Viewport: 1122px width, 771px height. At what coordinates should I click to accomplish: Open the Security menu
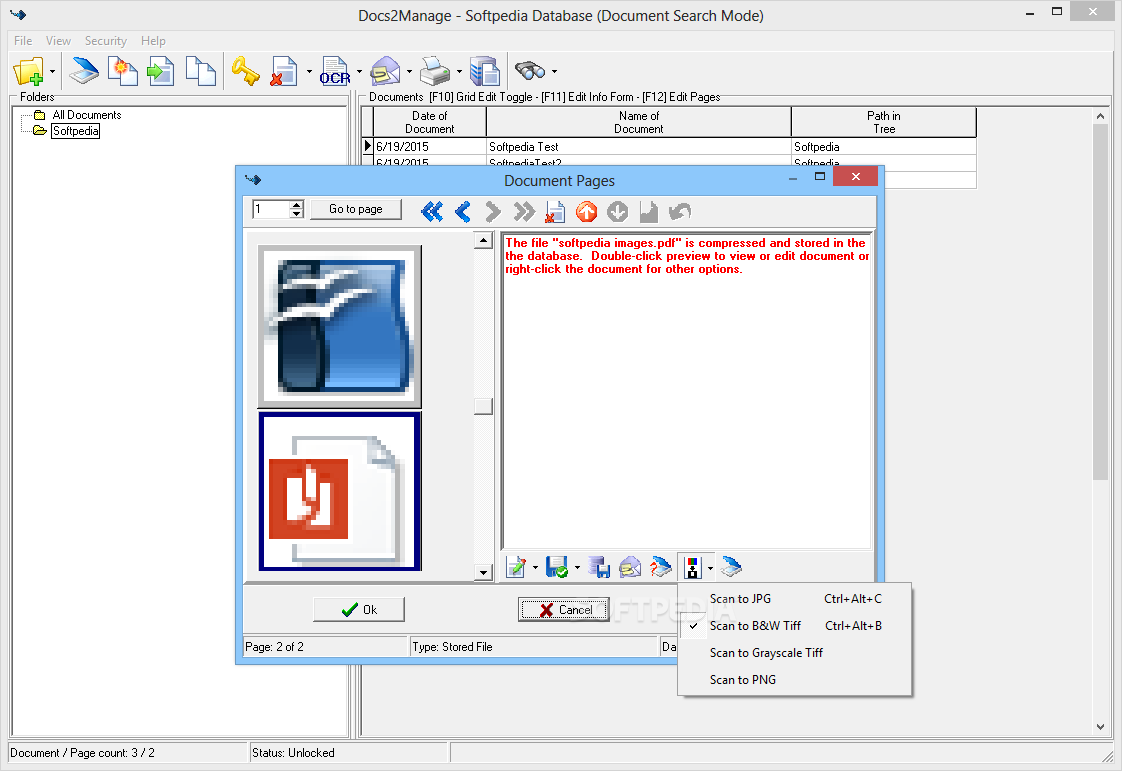pyautogui.click(x=105, y=41)
